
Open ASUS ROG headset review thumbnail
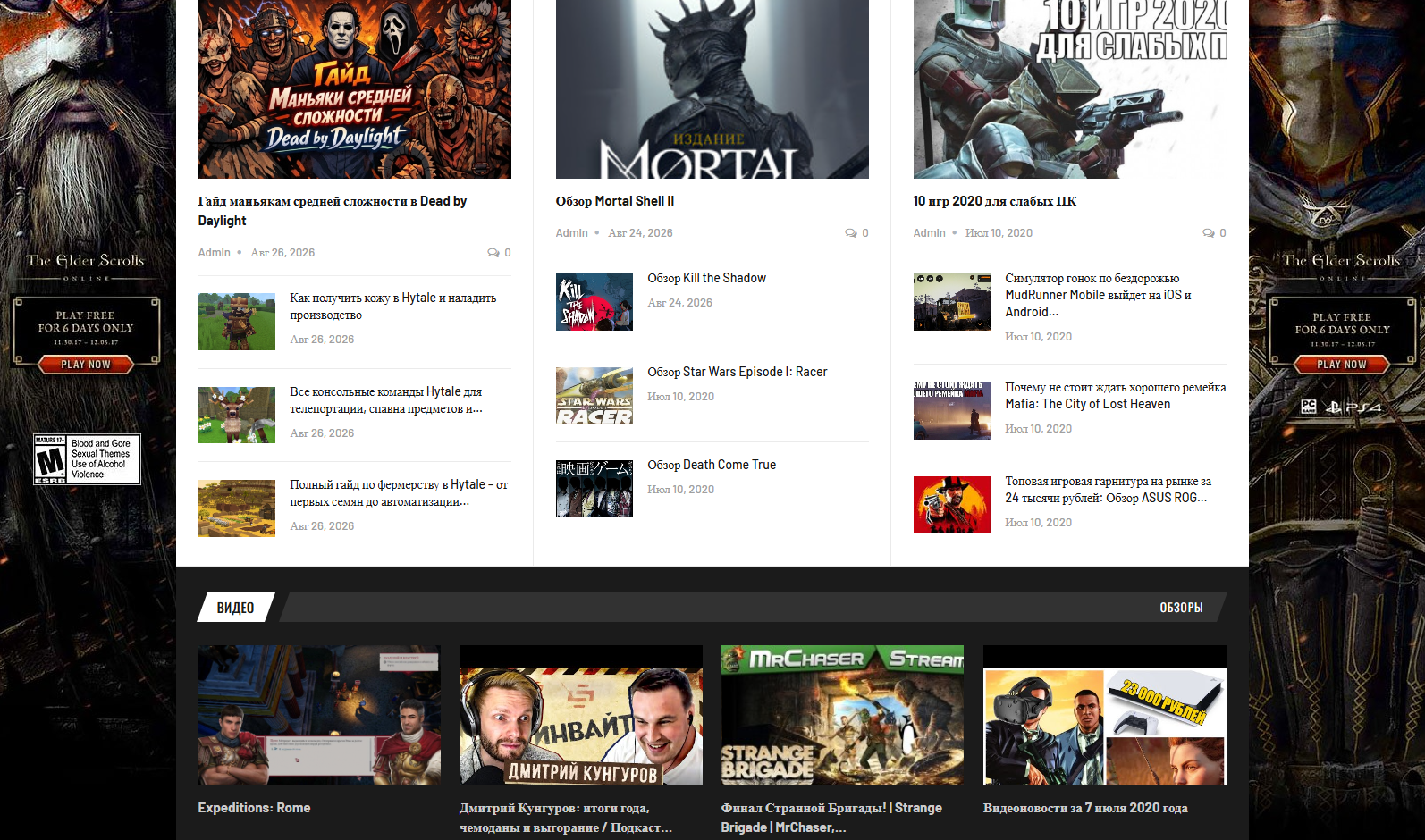[952, 504]
